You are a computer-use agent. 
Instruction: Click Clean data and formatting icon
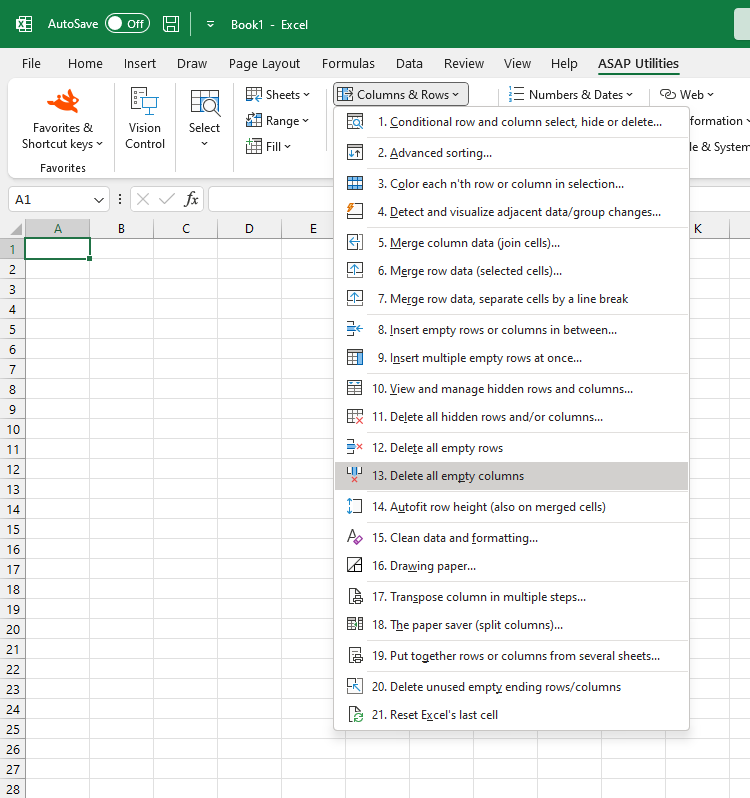(x=355, y=537)
